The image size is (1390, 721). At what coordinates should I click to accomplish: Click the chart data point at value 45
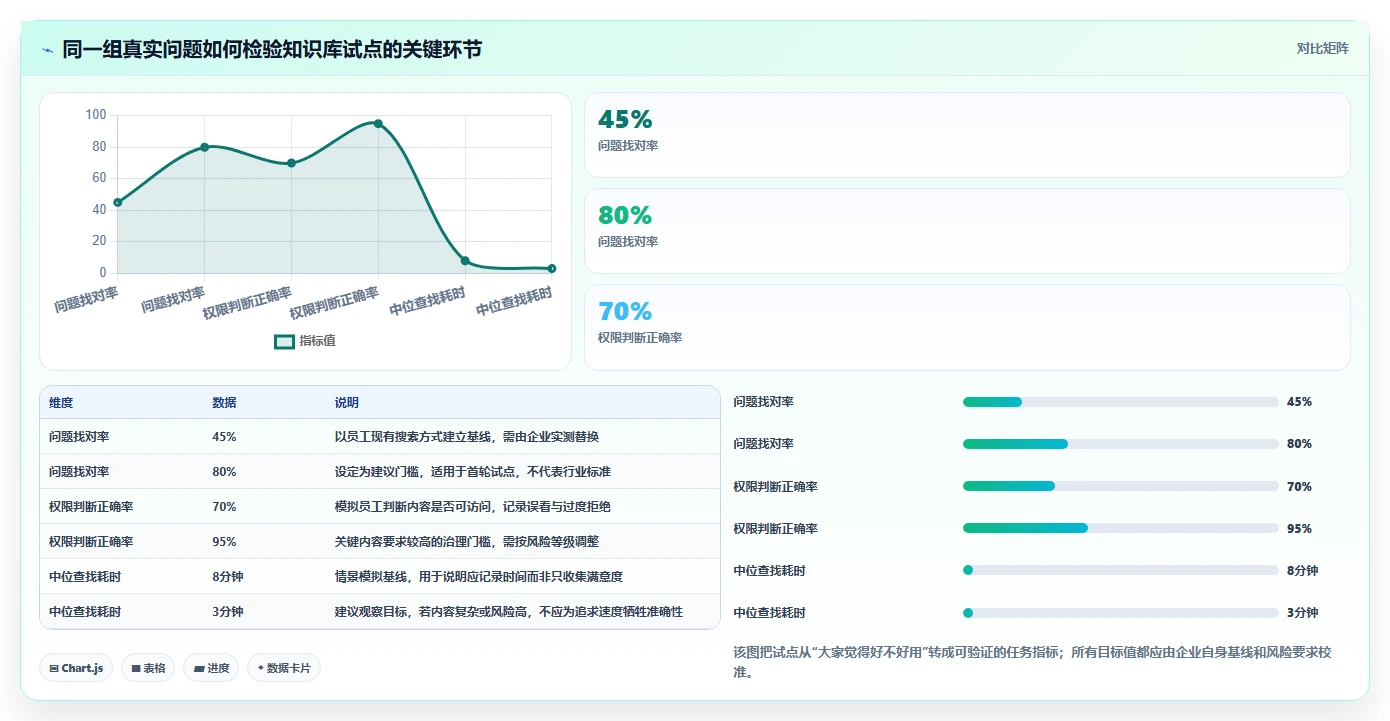pos(117,202)
